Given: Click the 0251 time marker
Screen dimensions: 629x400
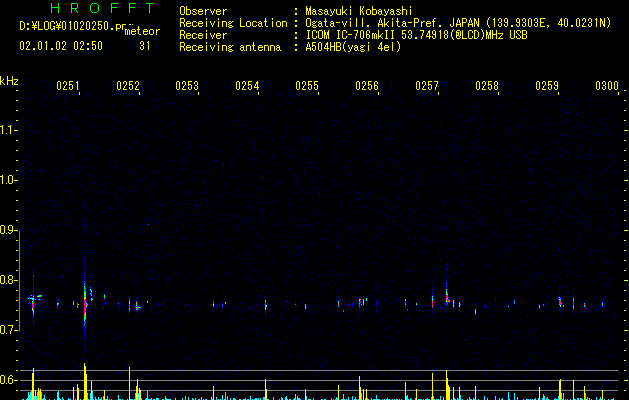Looking at the screenshot, I should pos(68,85).
